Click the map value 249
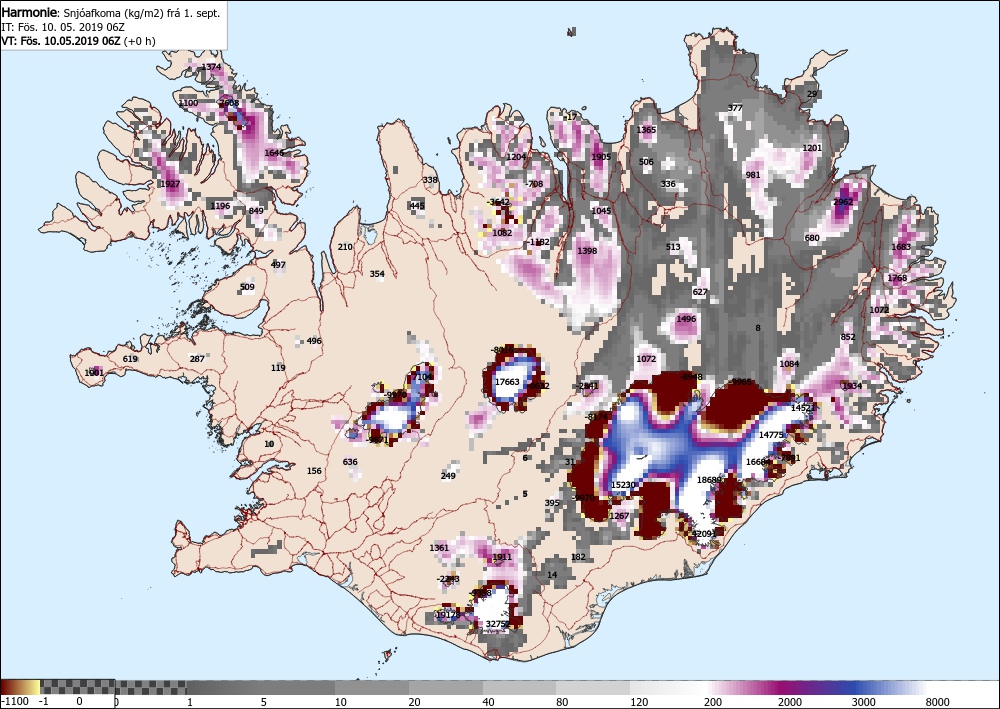1000x709 pixels. pos(448,476)
